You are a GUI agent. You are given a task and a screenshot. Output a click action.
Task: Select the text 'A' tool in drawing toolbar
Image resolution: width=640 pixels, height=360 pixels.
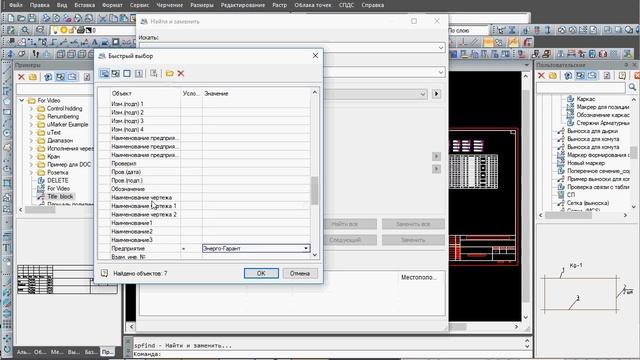click(x=95, y=42)
